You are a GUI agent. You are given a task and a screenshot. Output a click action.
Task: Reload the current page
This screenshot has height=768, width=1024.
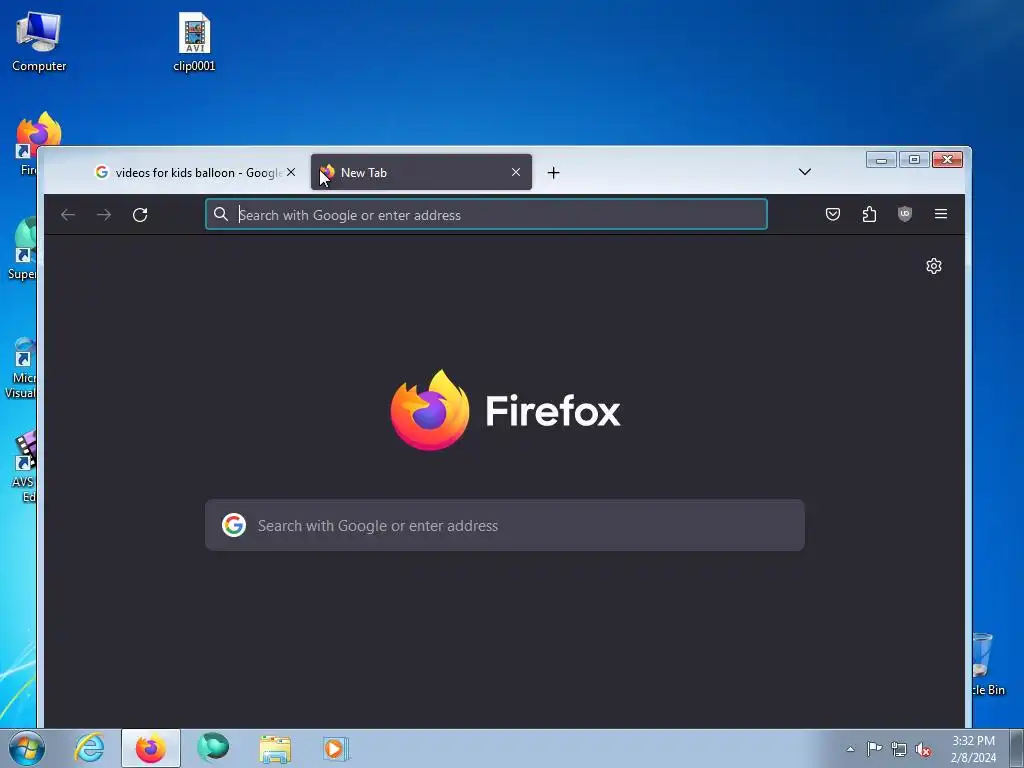[x=140, y=215]
